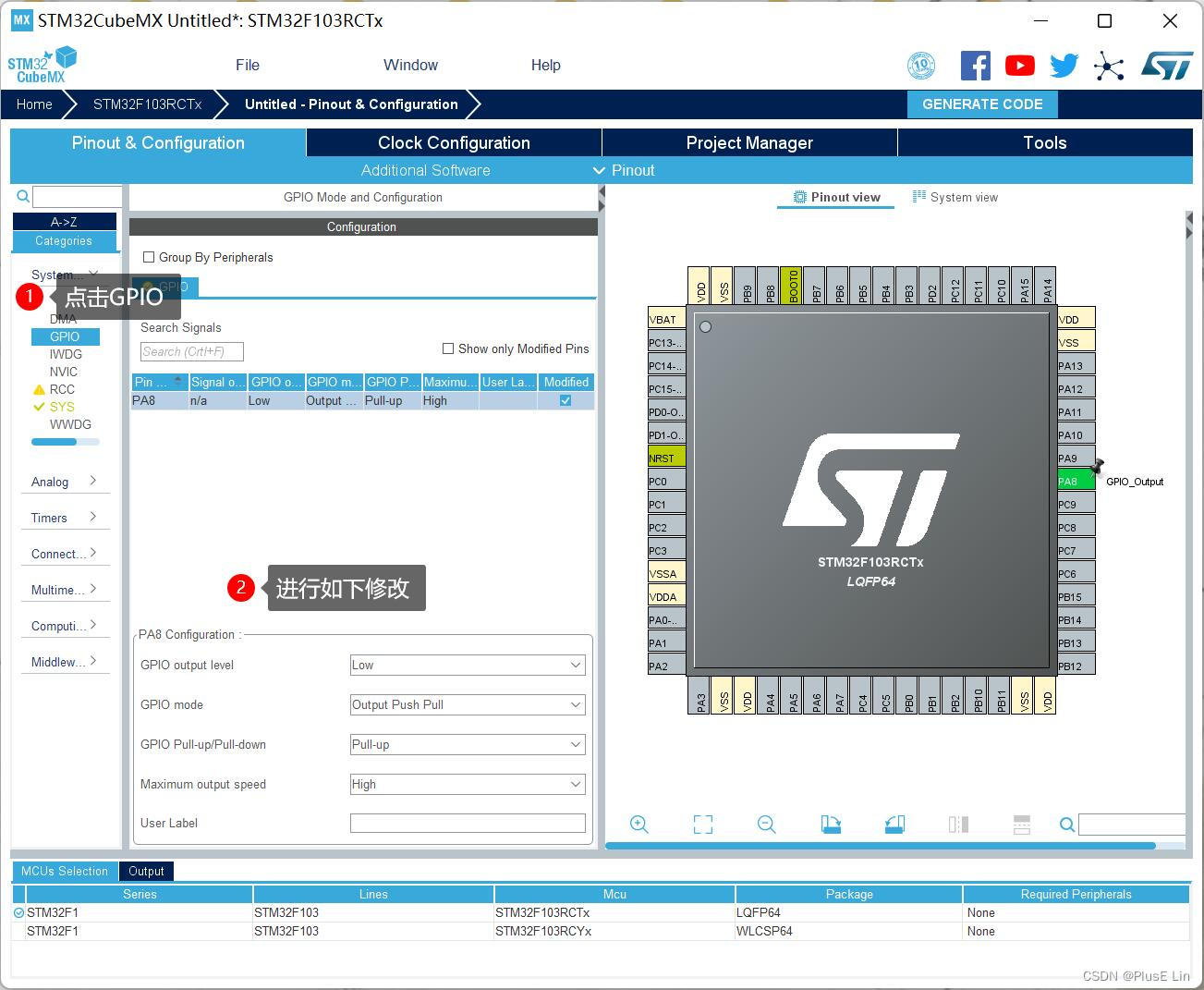
Task: Select NVIC in the System list
Action: pyautogui.click(x=64, y=372)
